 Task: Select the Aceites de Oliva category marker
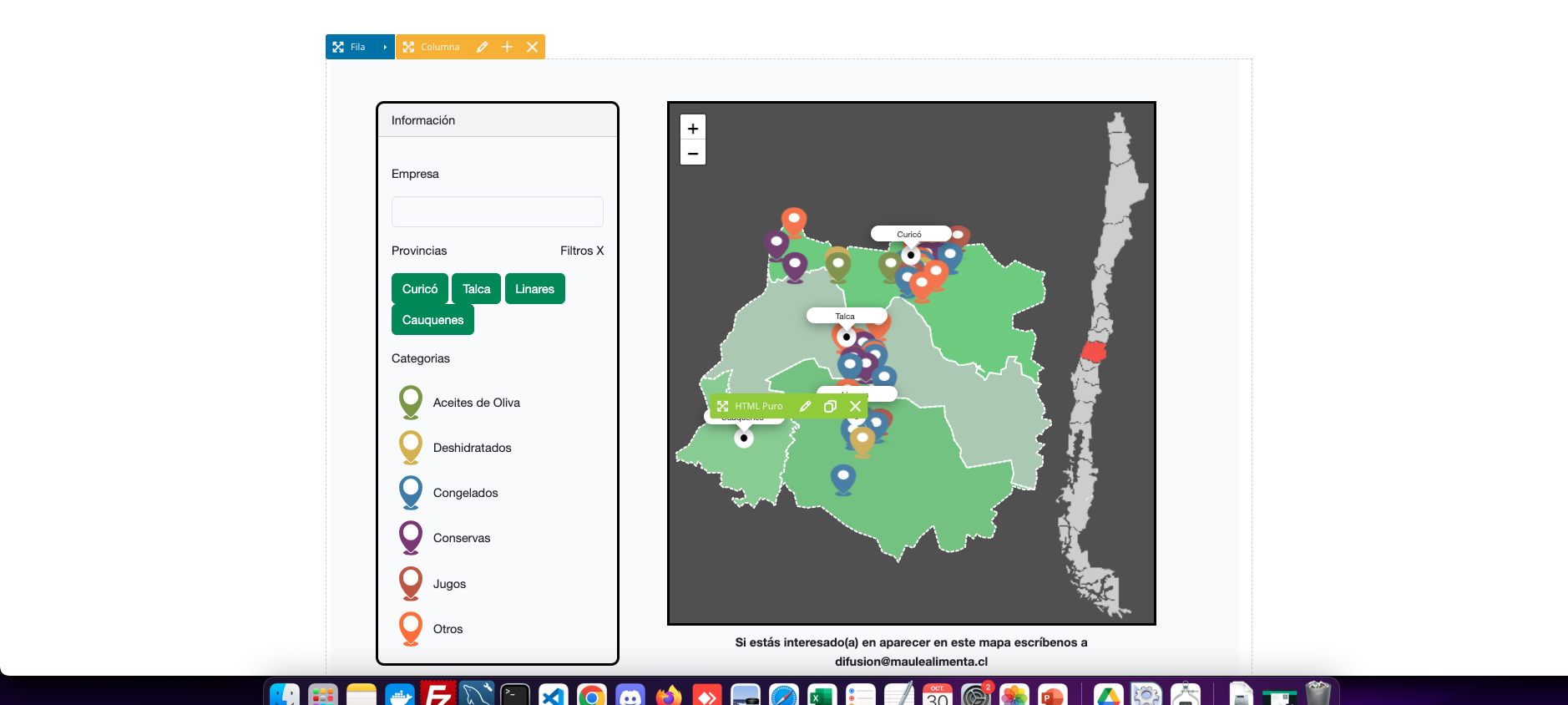pyautogui.click(x=411, y=401)
